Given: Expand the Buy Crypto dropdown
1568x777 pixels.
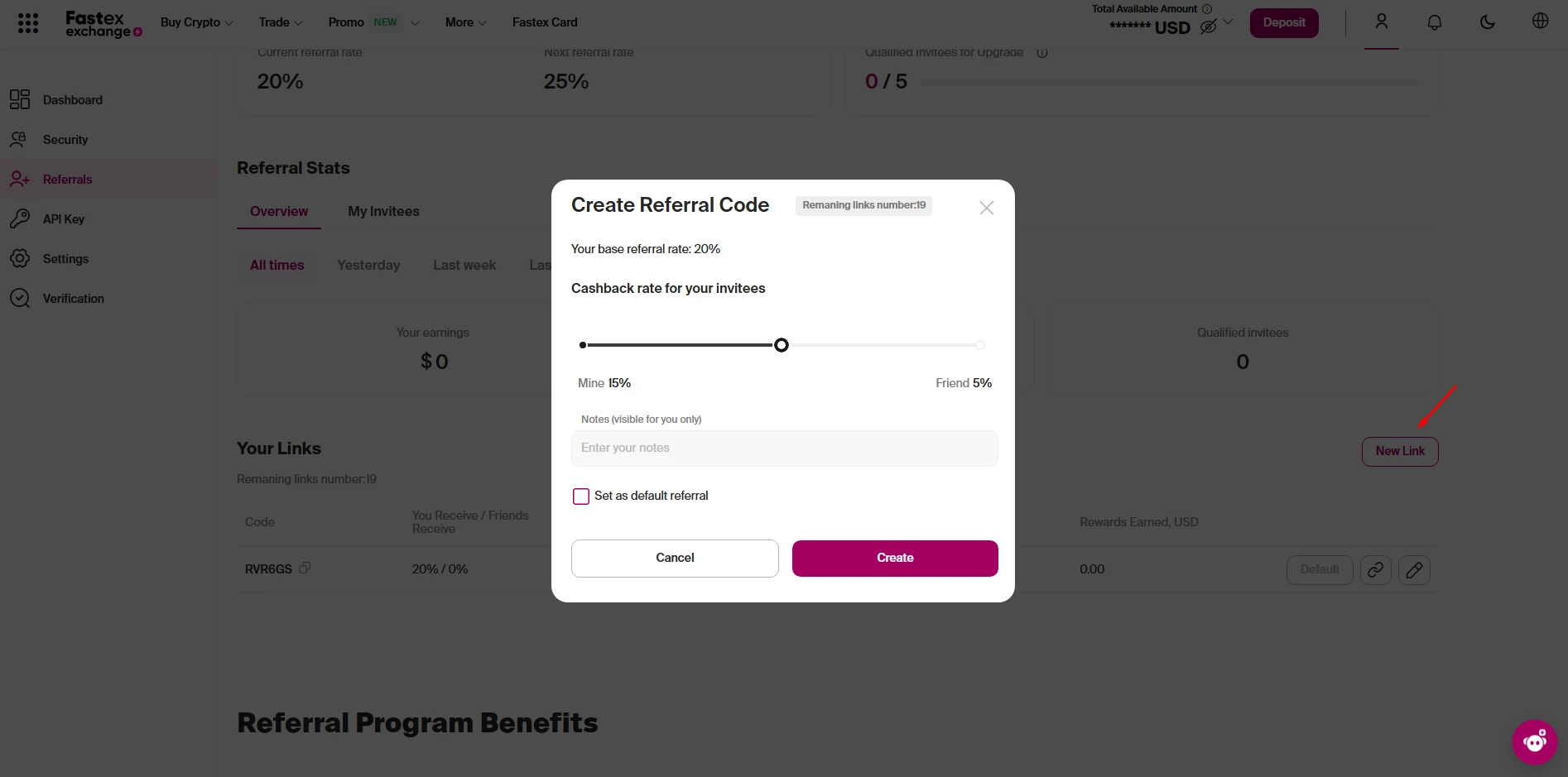Looking at the screenshot, I should click(x=196, y=22).
